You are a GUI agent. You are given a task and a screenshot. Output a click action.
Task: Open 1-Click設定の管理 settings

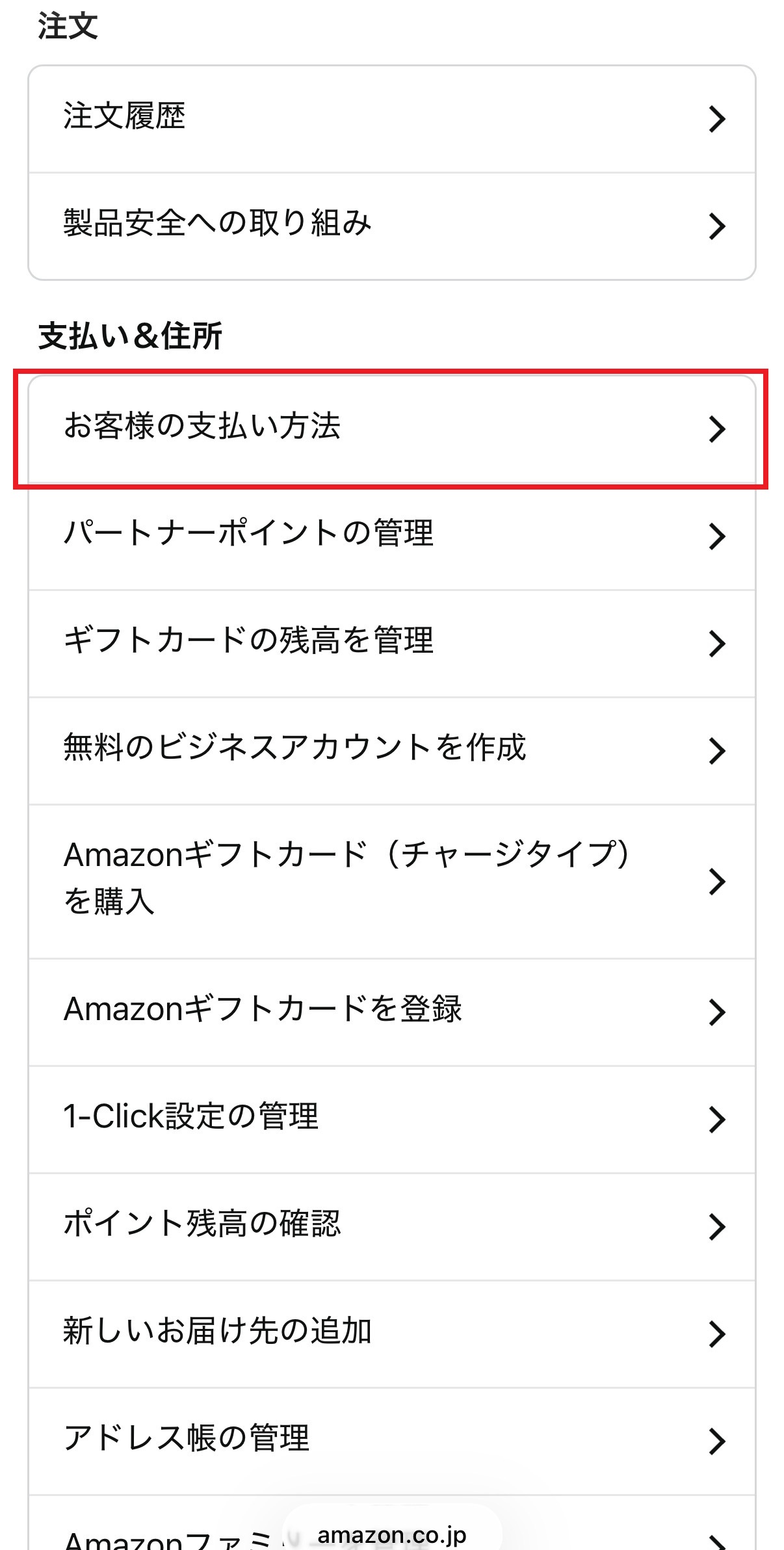tap(191, 1116)
